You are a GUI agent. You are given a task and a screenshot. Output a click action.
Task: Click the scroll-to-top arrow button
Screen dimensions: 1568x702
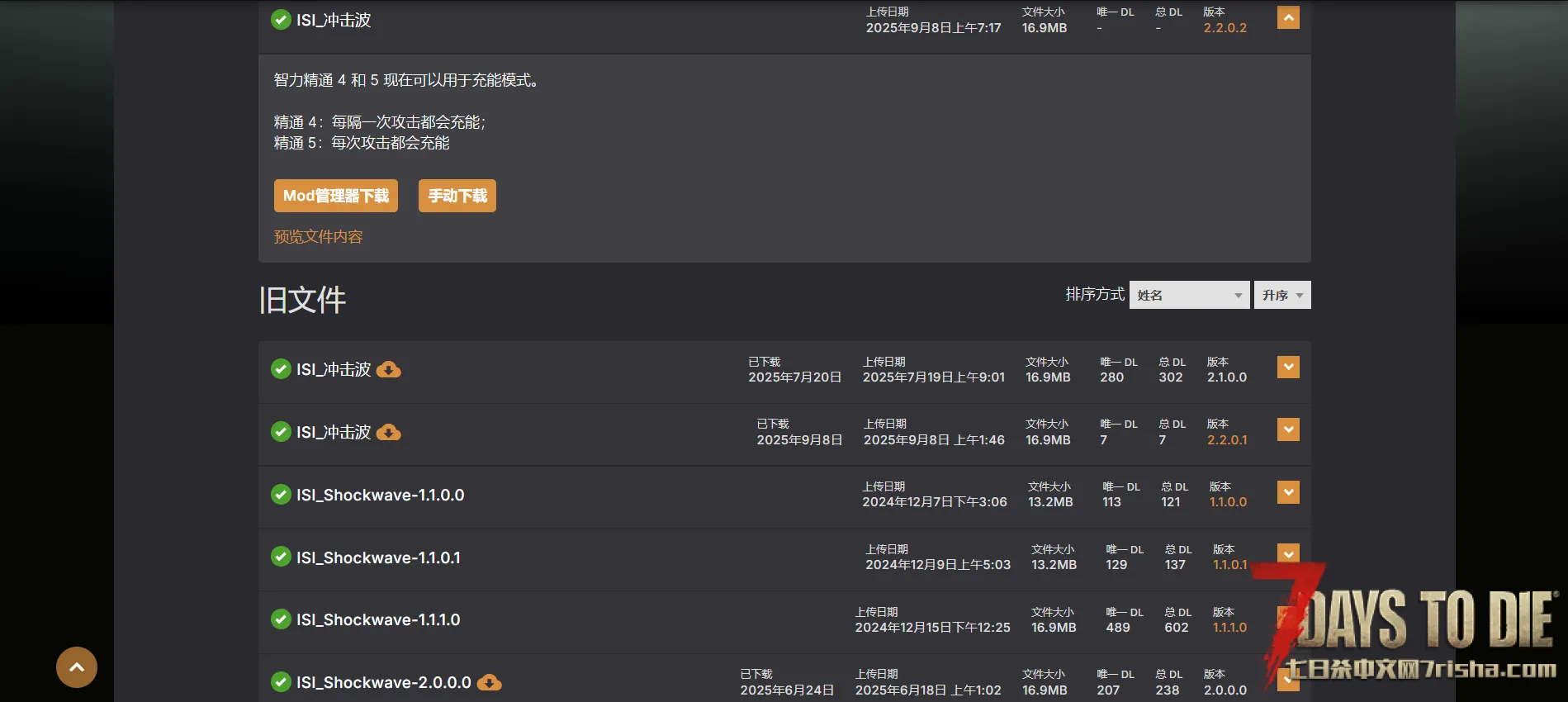pyautogui.click(x=77, y=667)
